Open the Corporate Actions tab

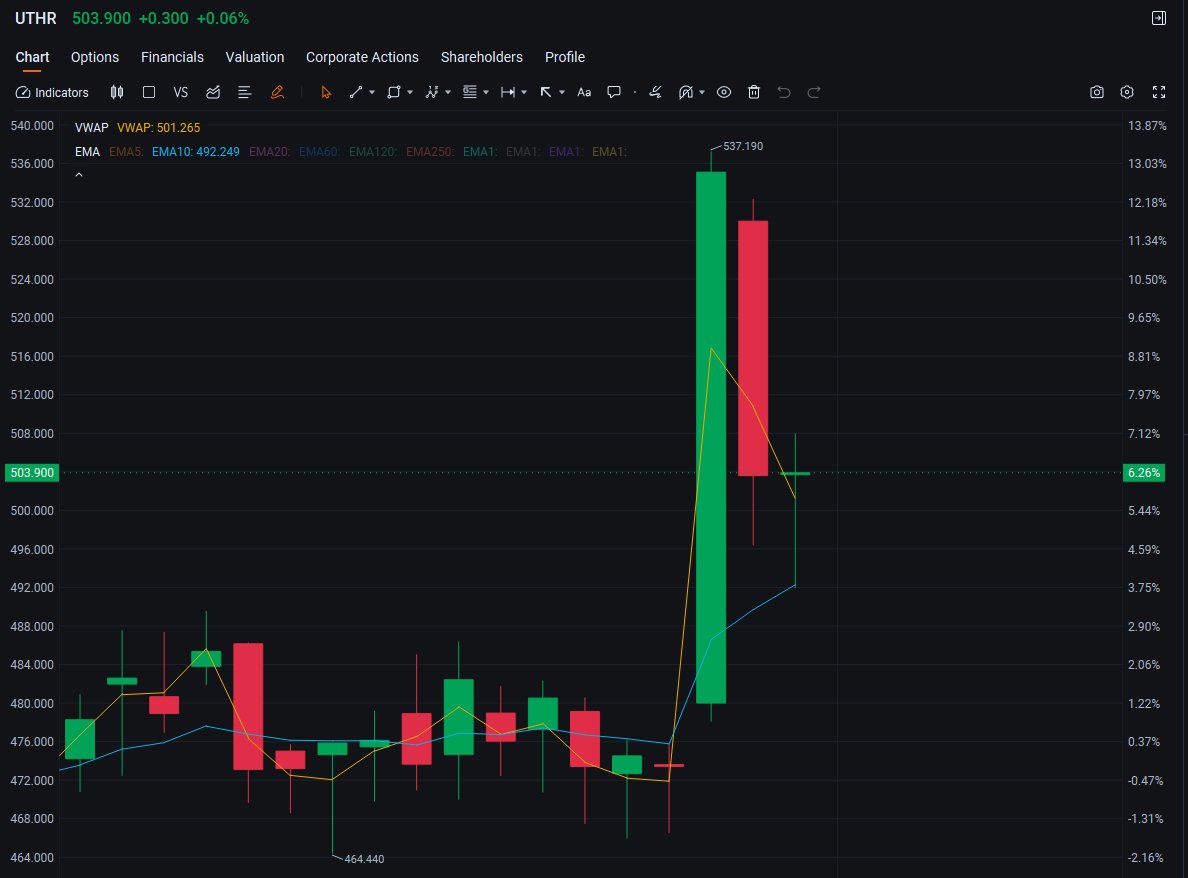[x=362, y=58]
